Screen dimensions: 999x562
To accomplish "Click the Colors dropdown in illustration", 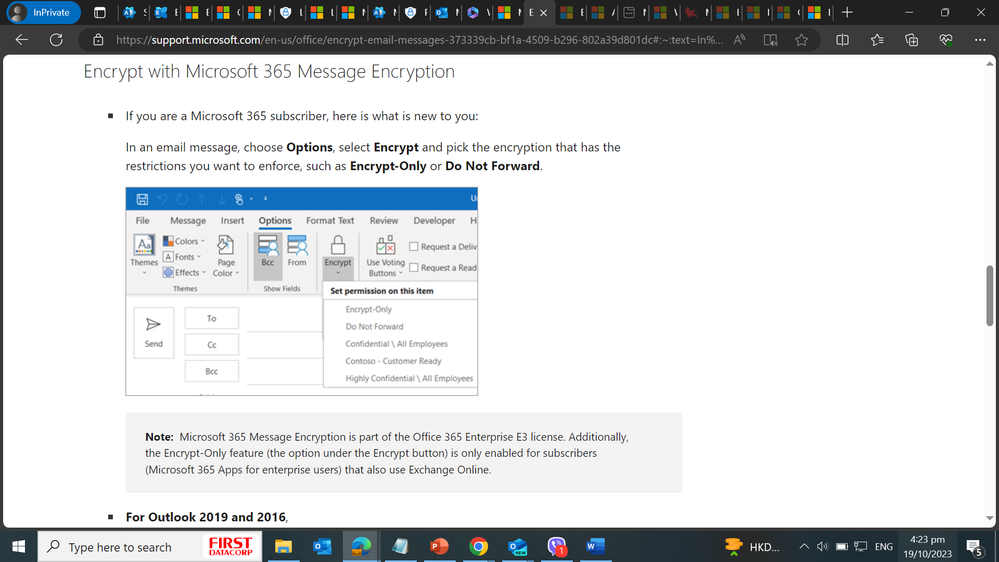I will point(184,241).
